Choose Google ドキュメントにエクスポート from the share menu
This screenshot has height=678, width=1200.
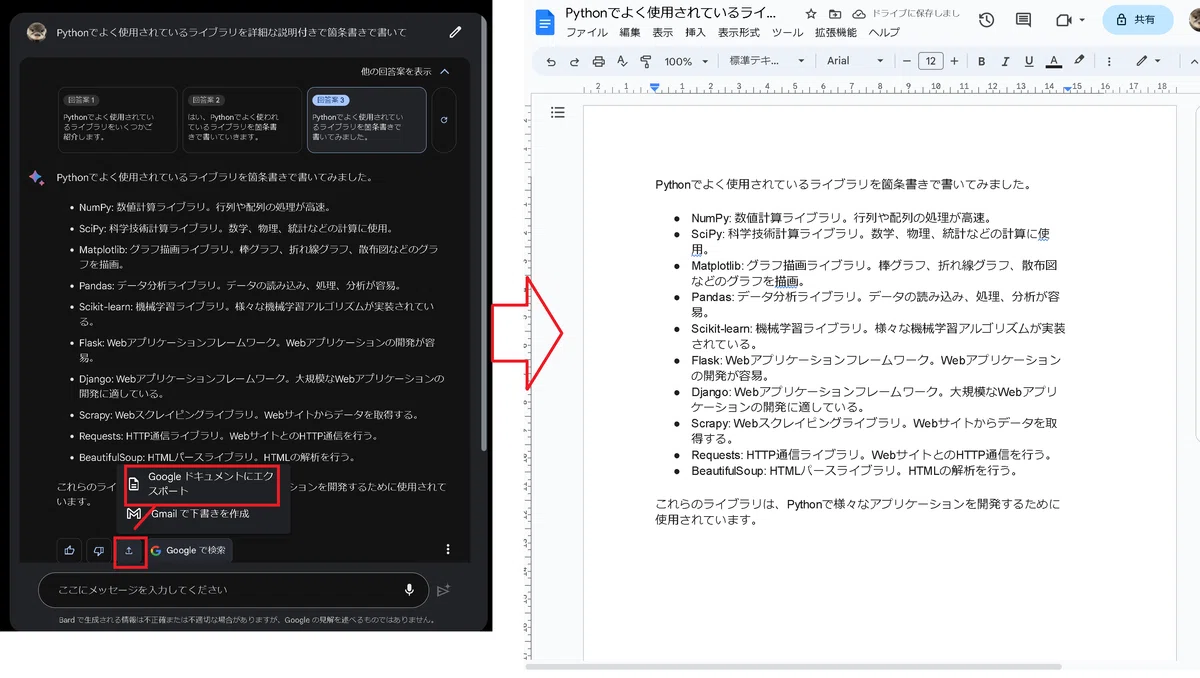202,484
